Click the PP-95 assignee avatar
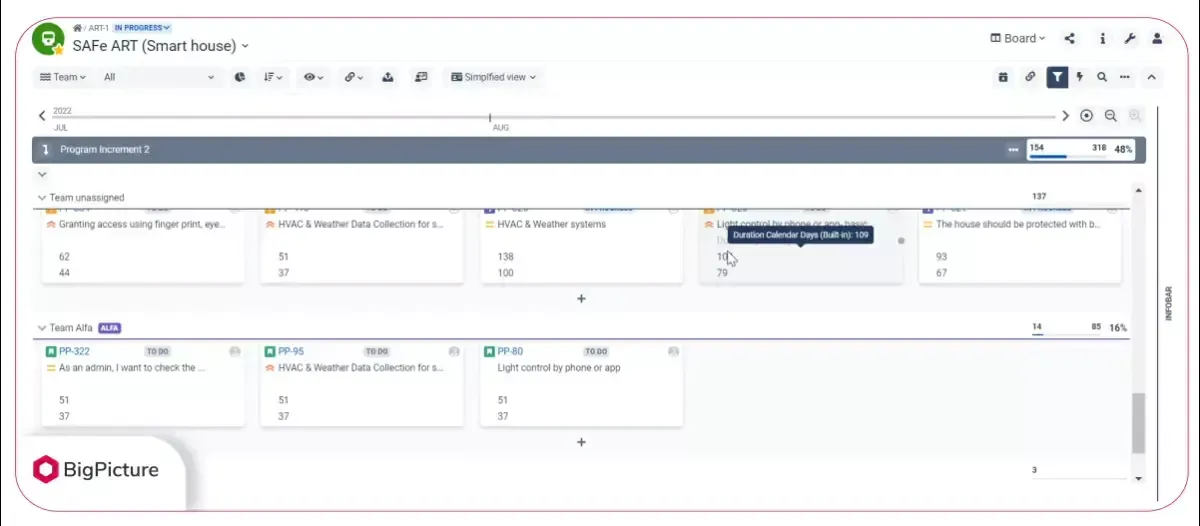 454,352
